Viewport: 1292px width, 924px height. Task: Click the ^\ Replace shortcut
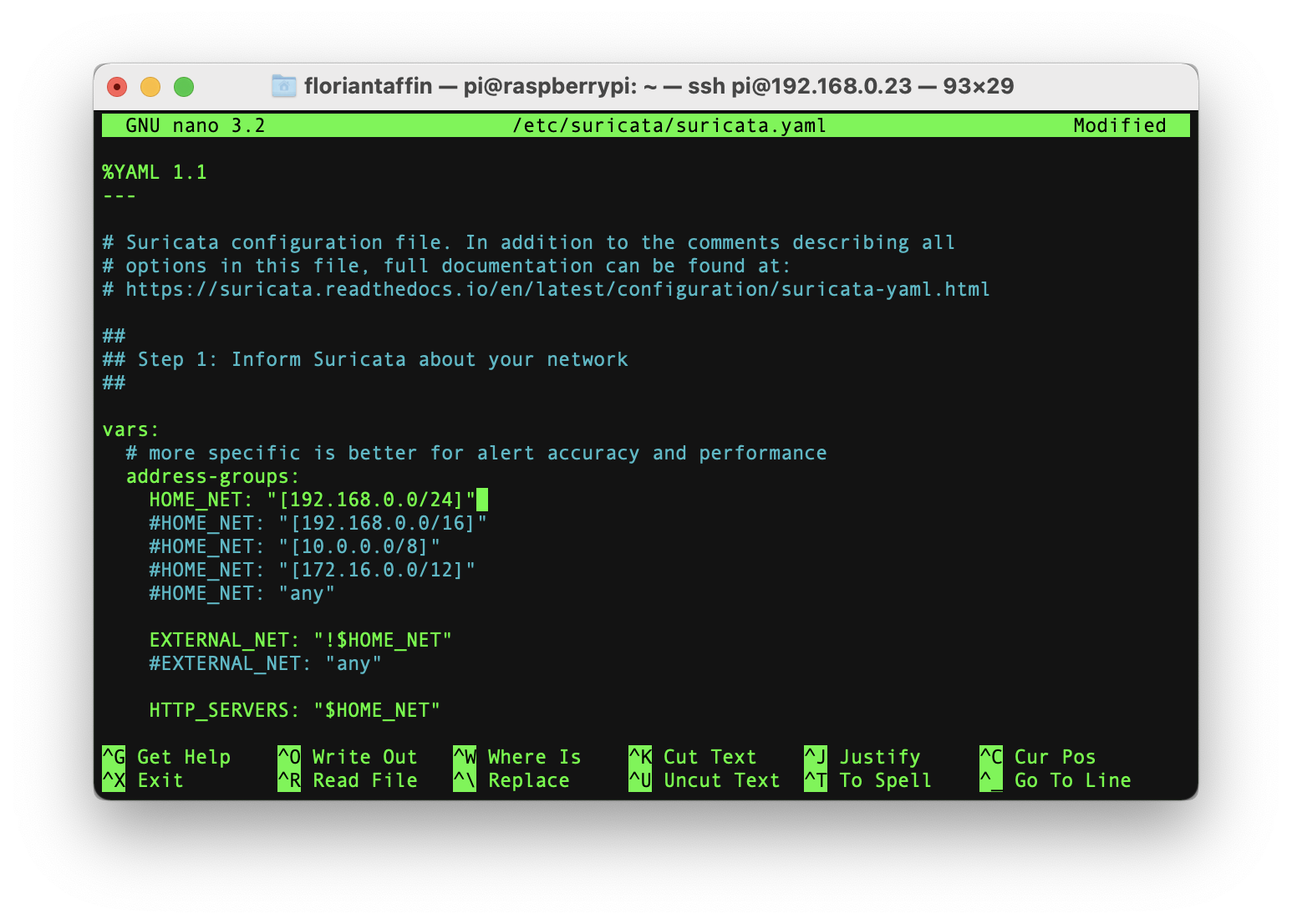(511, 780)
